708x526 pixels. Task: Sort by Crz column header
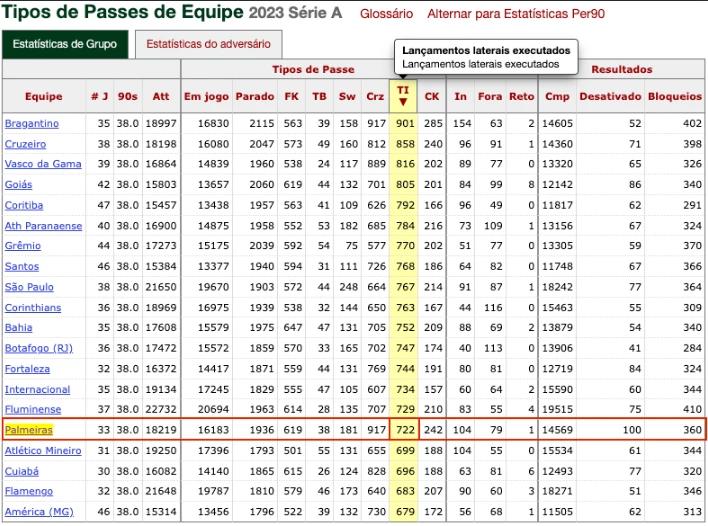[375, 97]
